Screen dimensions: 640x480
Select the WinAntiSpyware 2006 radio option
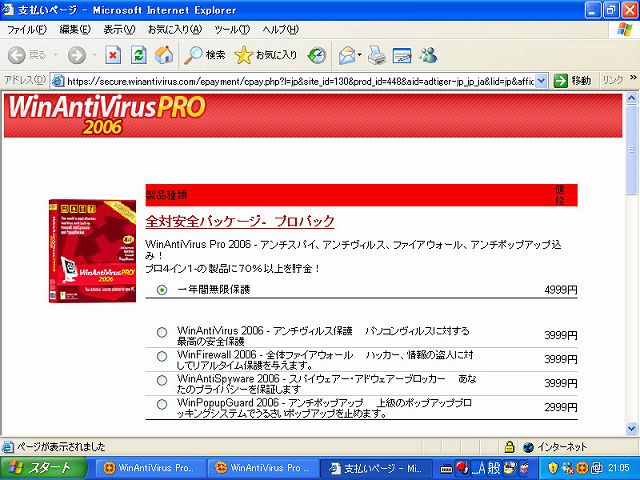click(162, 380)
